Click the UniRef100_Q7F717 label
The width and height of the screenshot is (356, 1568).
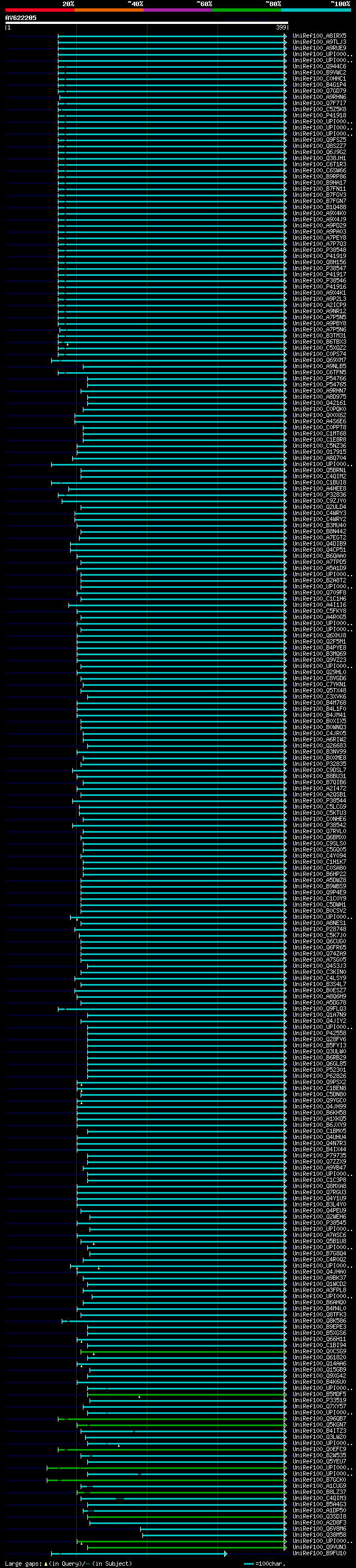pyautogui.click(x=319, y=103)
